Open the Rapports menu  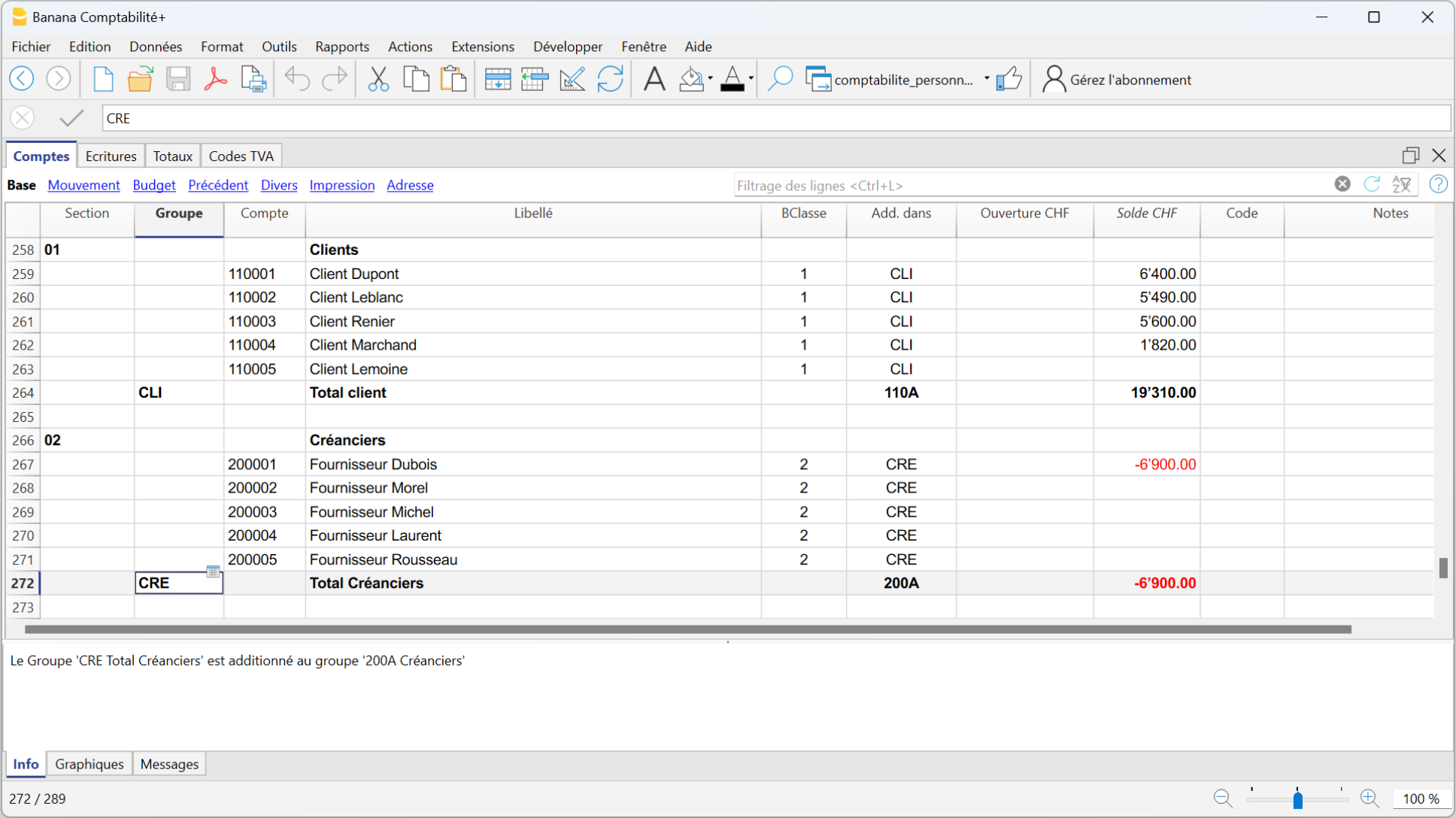pyautogui.click(x=341, y=47)
